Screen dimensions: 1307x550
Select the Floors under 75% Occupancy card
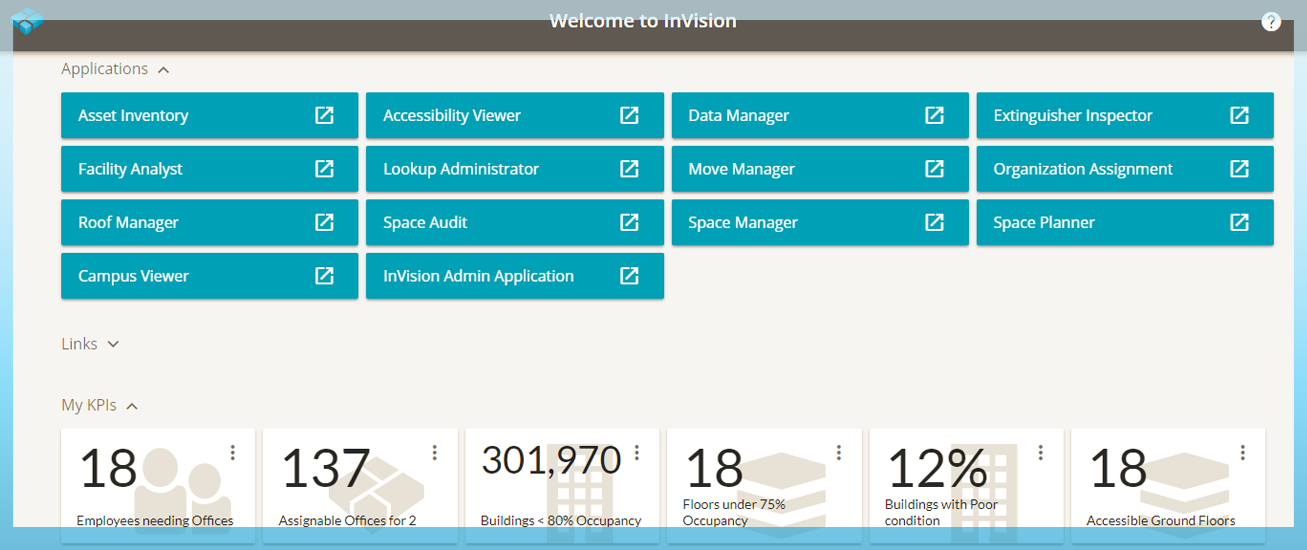coord(764,487)
